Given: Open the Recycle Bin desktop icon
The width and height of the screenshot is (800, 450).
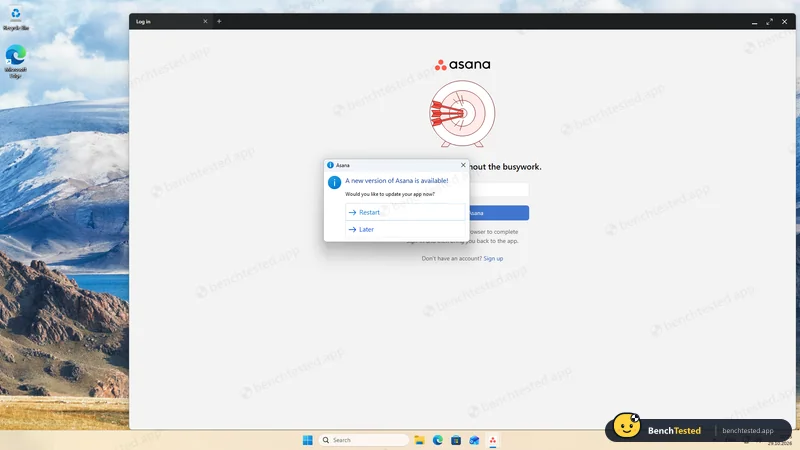Looking at the screenshot, I should [x=16, y=18].
